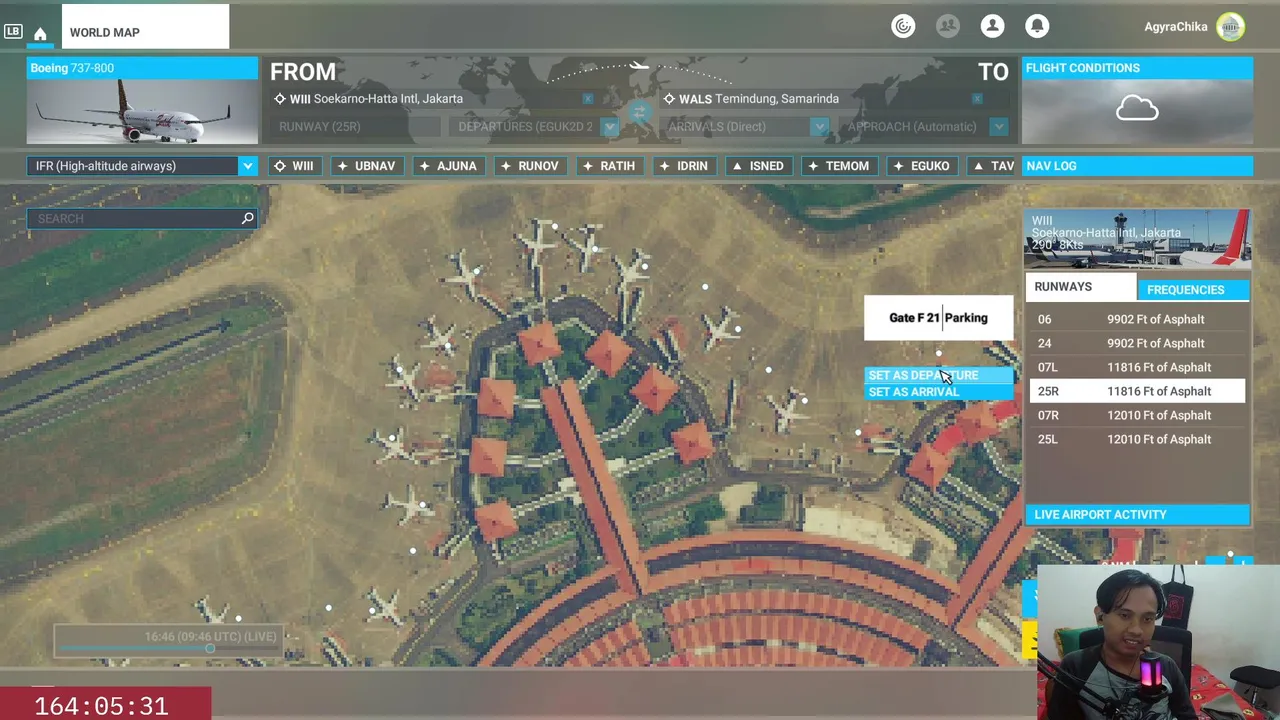Screen dimensions: 1280x720
Task: Click the map Search input field
Action: pyautogui.click(x=142, y=218)
